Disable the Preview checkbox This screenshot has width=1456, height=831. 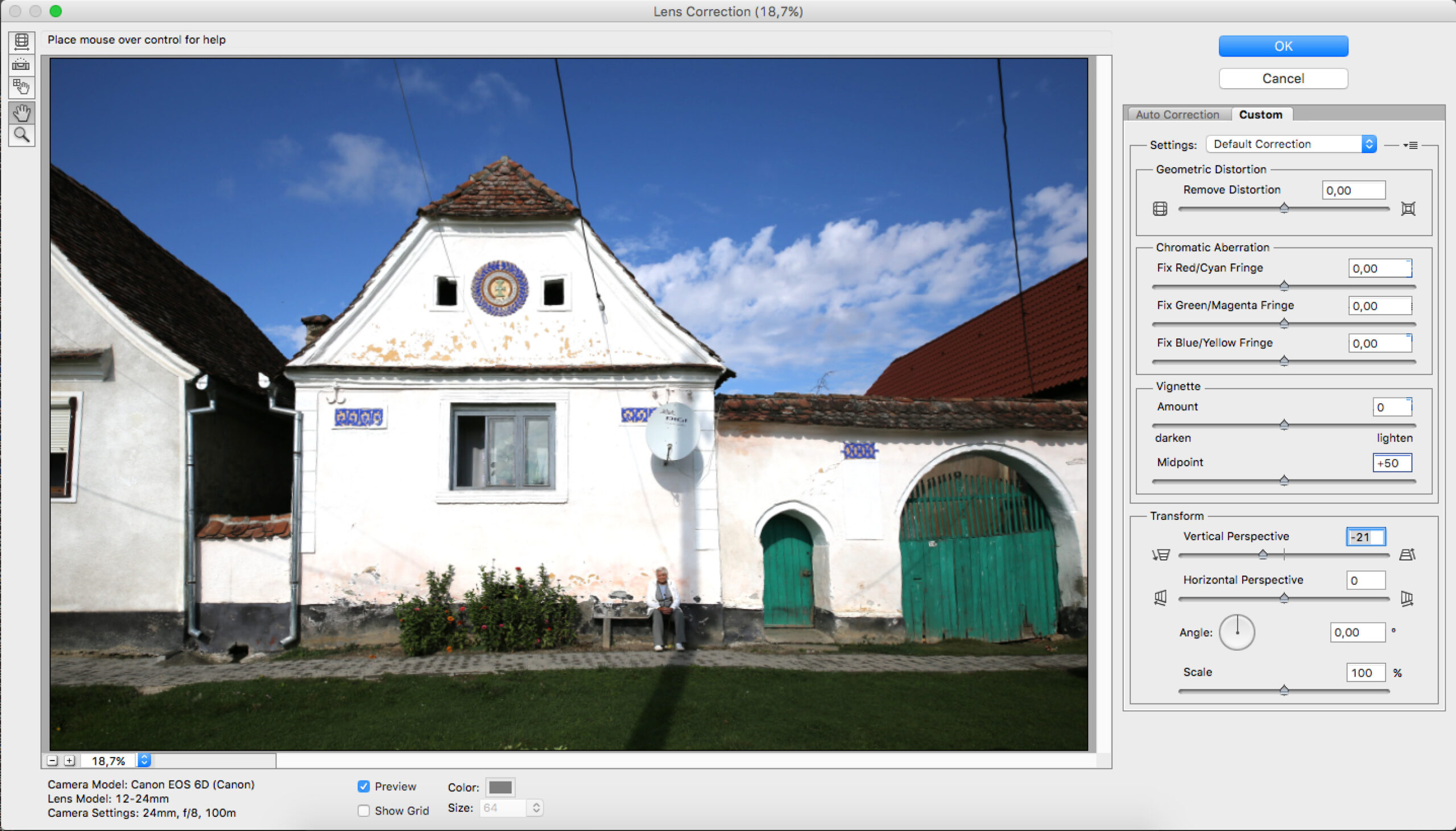point(363,786)
